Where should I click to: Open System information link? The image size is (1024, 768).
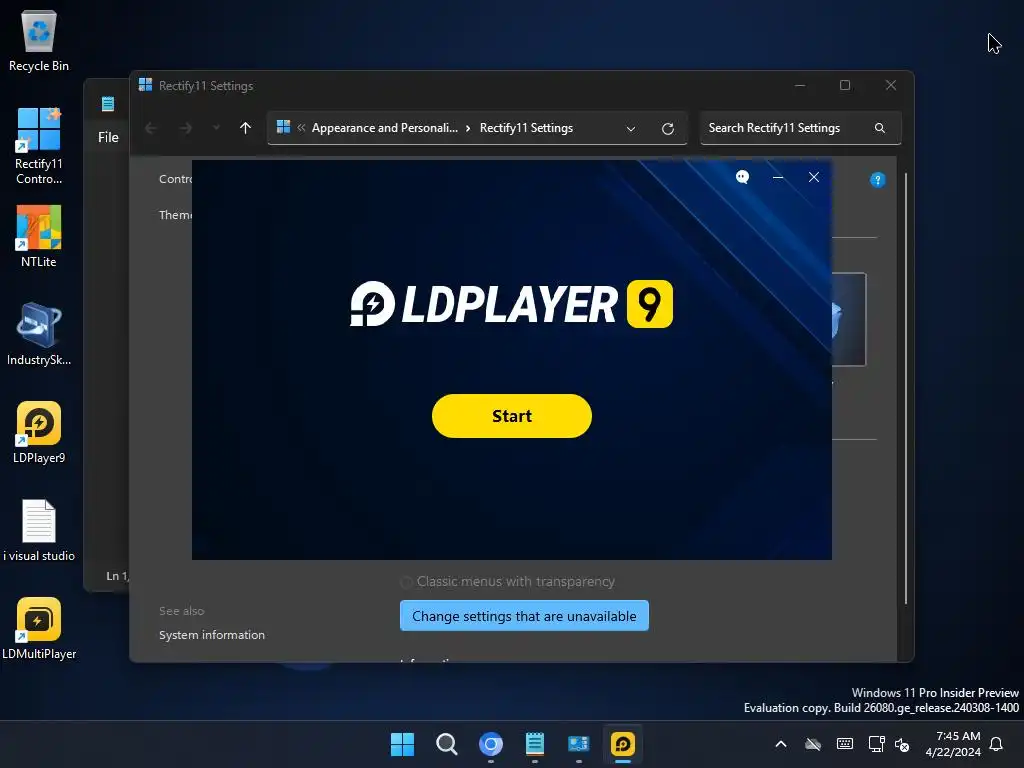(212, 635)
